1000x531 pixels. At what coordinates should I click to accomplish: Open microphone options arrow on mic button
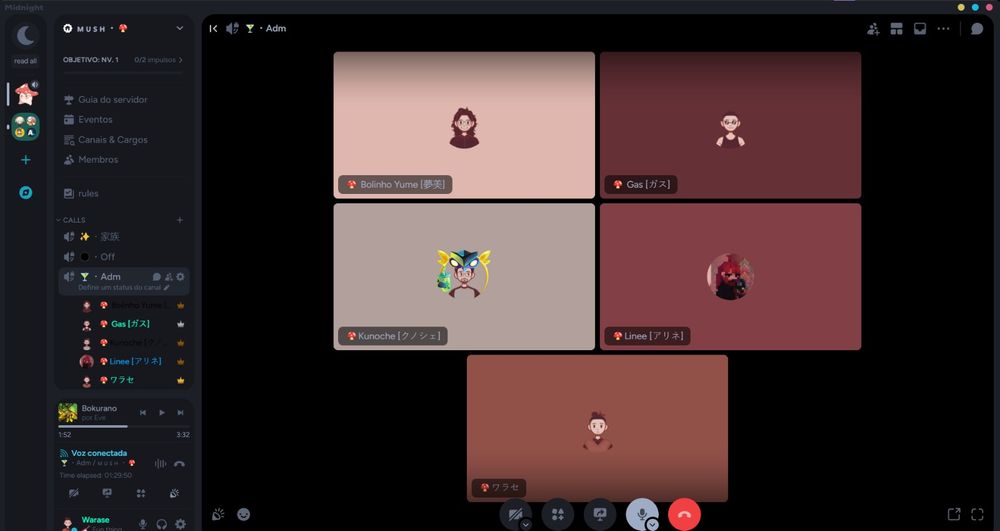pyautogui.click(x=652, y=525)
